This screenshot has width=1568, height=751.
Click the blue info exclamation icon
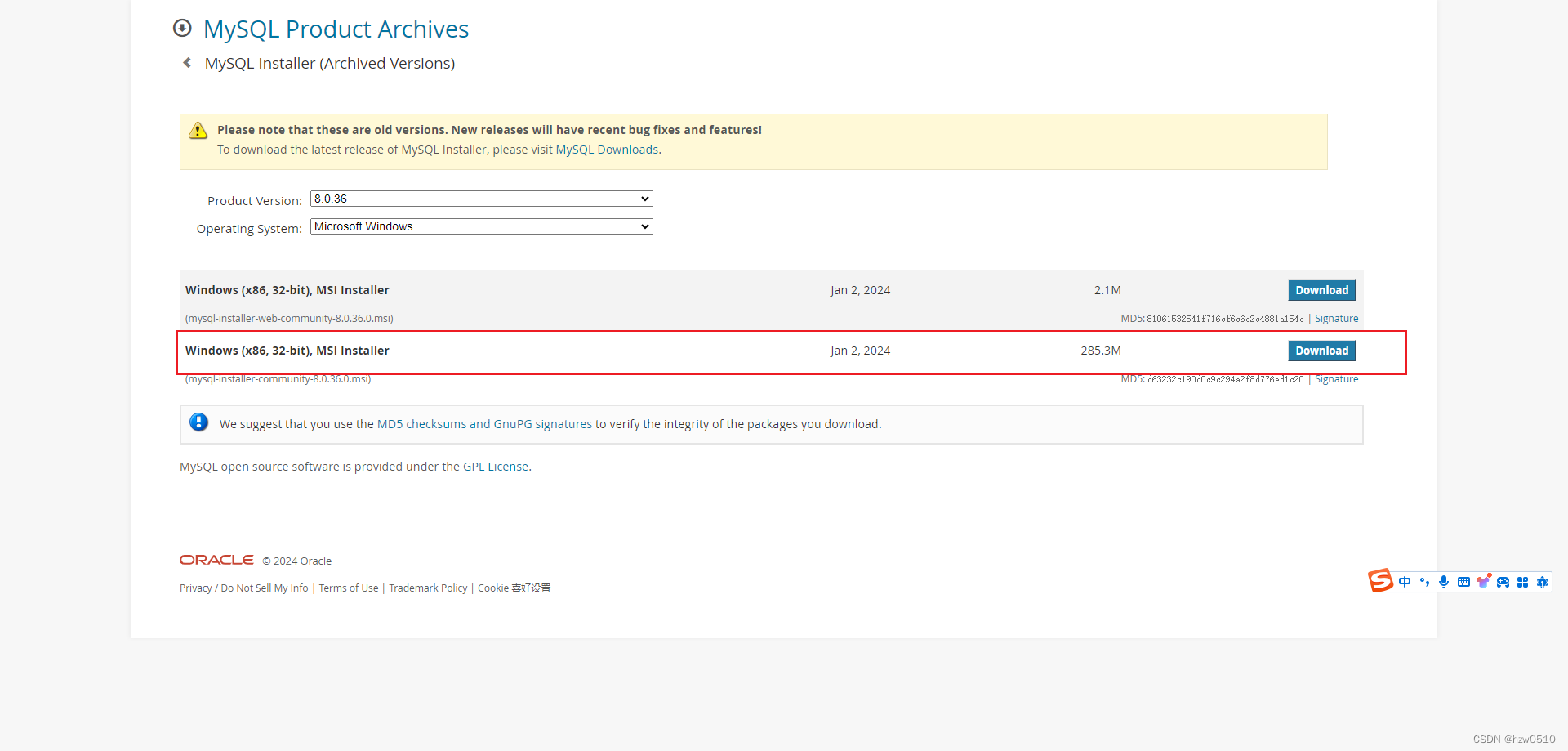198,422
